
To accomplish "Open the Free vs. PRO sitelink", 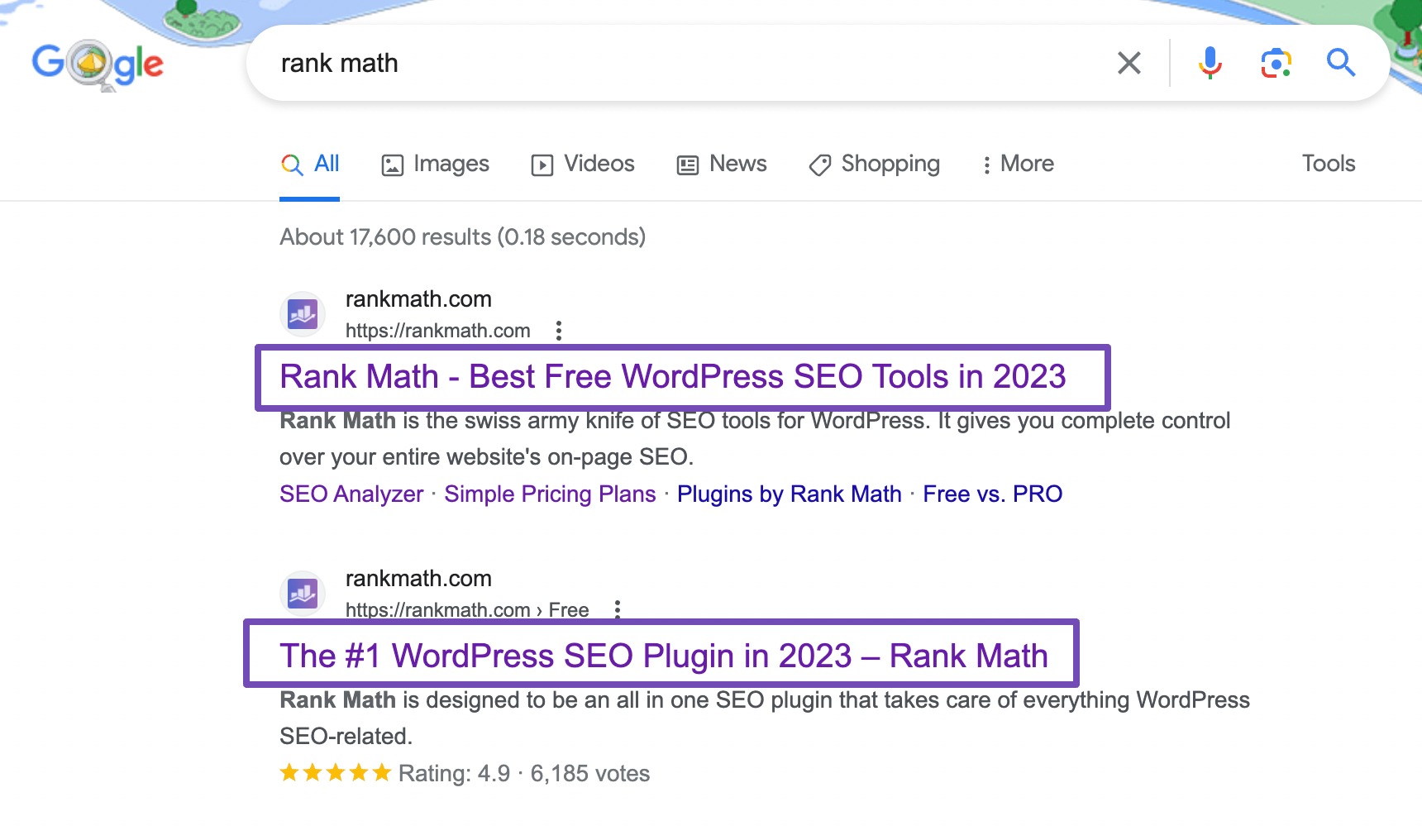I will 993,494.
